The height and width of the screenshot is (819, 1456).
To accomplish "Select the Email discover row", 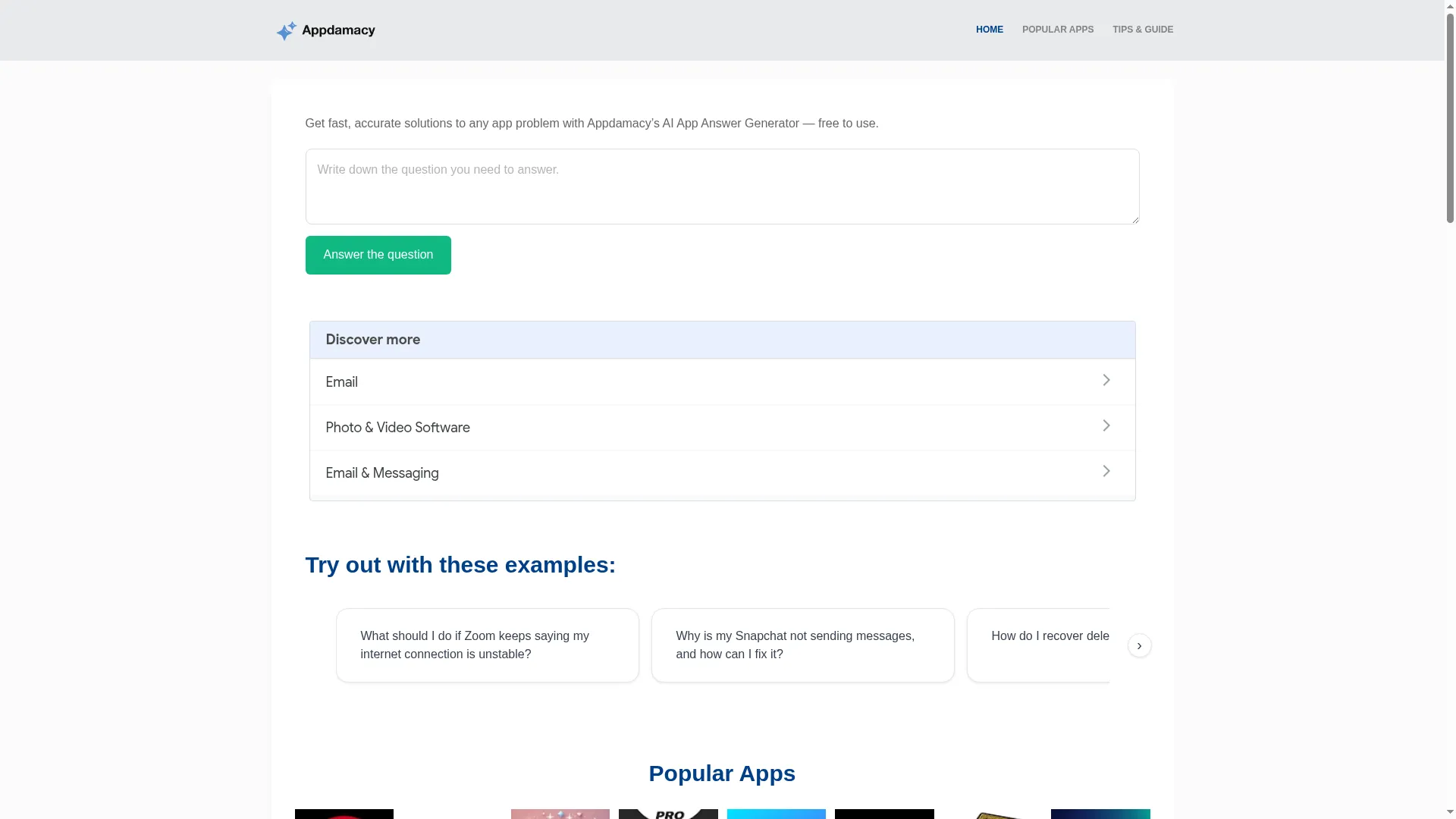I will 722,382.
